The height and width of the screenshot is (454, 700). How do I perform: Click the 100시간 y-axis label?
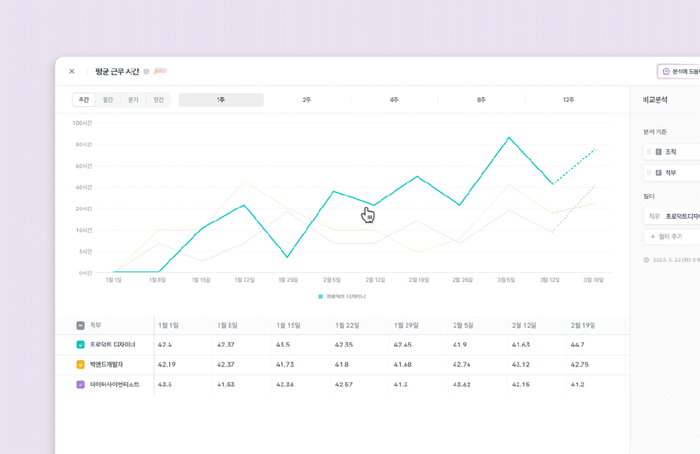click(x=82, y=123)
